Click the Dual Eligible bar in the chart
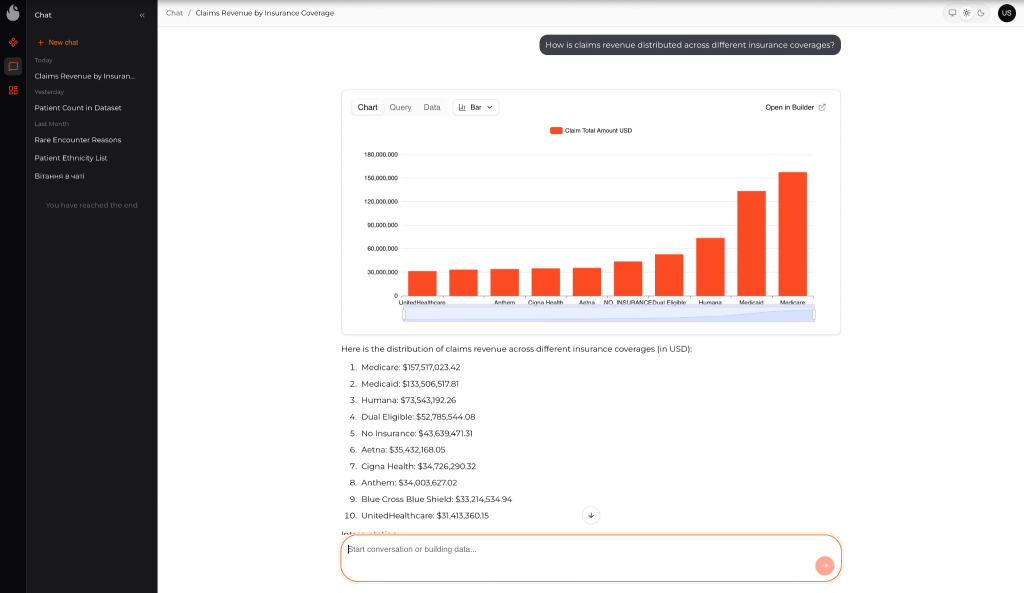 pyautogui.click(x=669, y=275)
